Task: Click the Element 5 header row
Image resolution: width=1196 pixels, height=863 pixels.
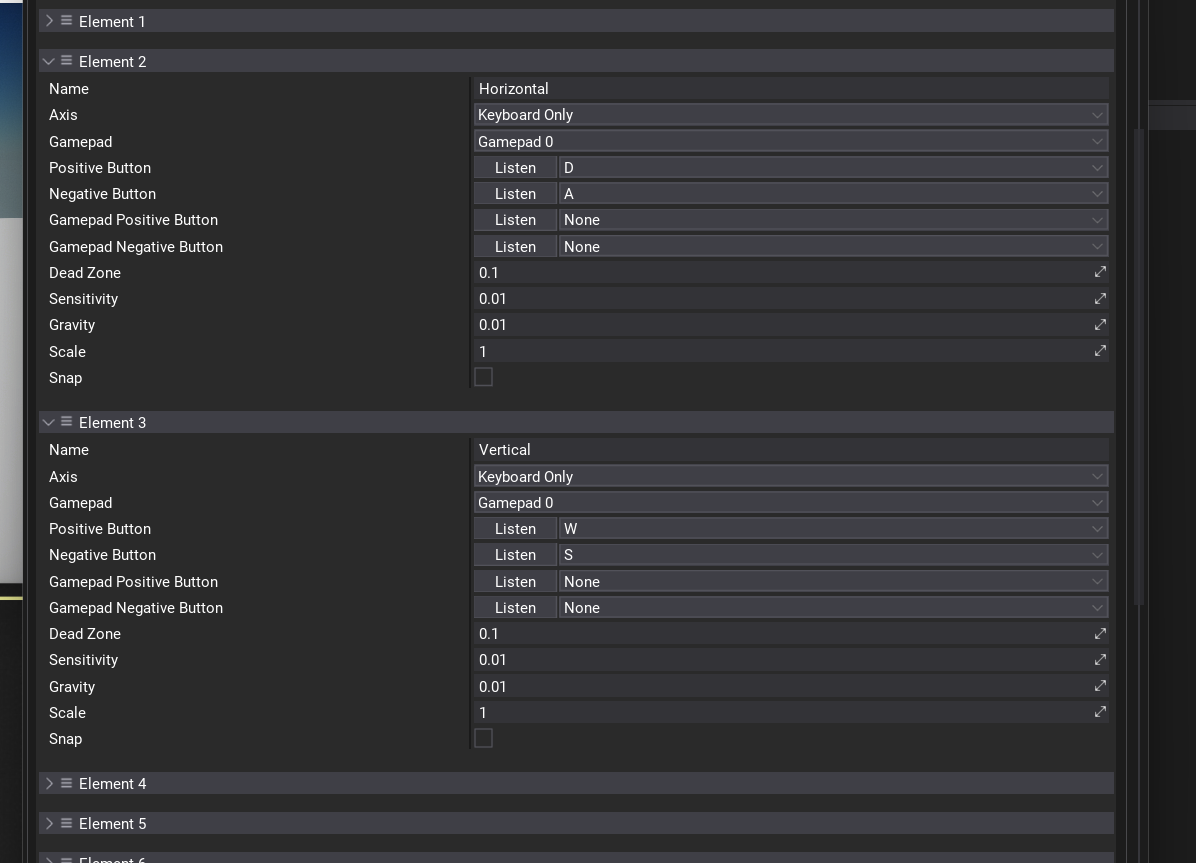Action: (x=575, y=823)
